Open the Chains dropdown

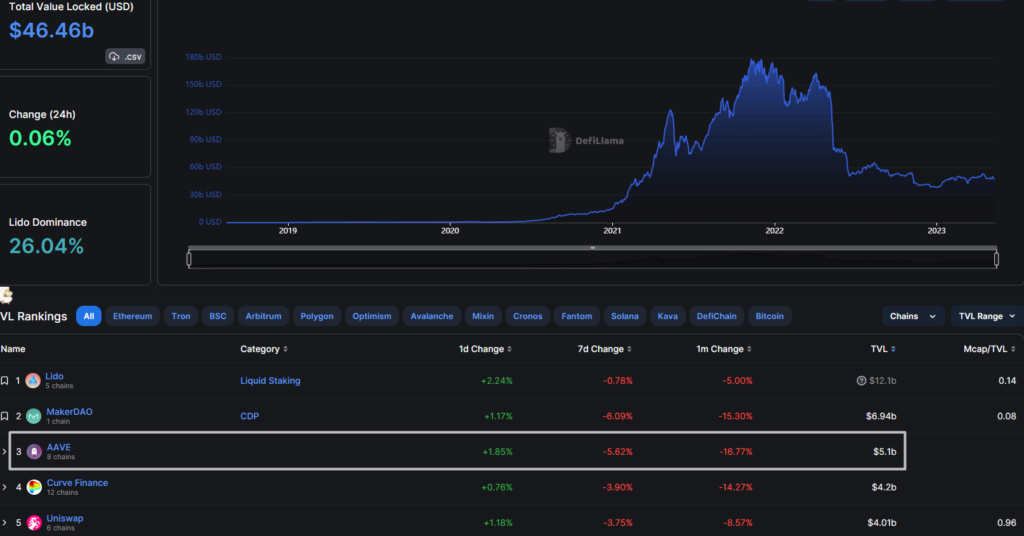[913, 316]
